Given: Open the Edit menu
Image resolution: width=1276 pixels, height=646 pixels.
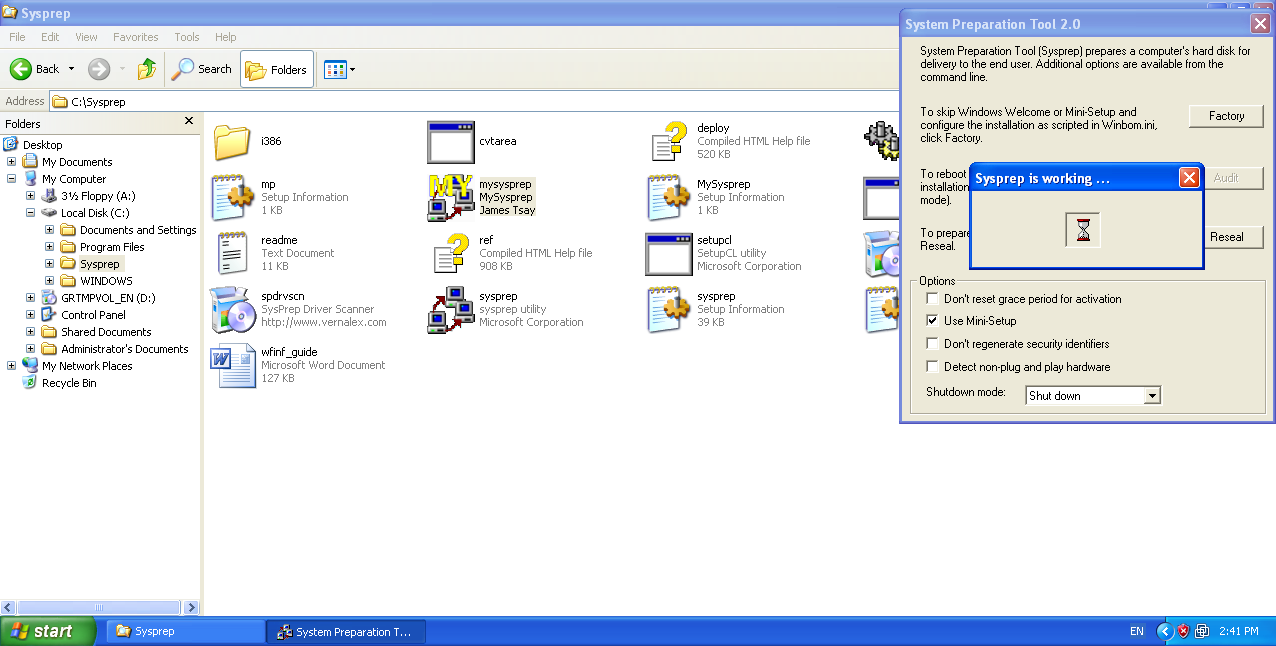Looking at the screenshot, I should point(50,37).
